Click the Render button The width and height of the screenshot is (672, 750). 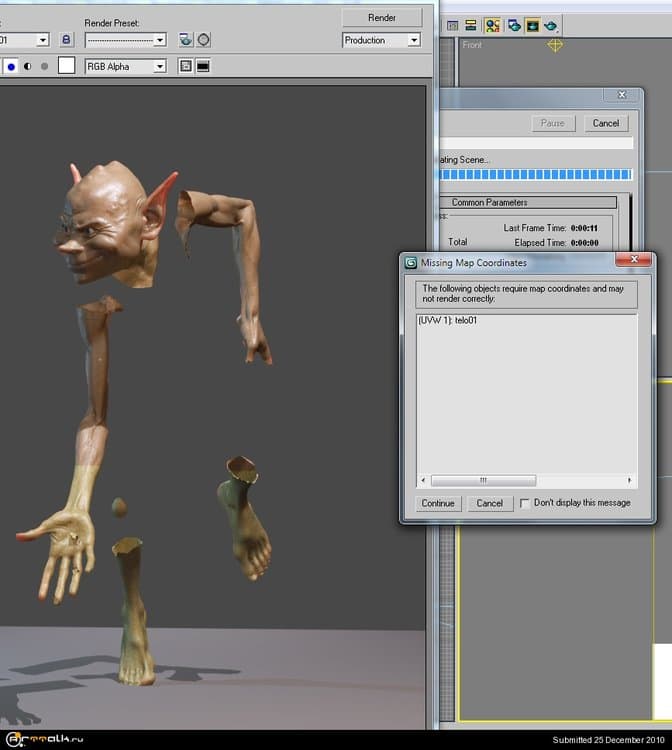pos(381,17)
